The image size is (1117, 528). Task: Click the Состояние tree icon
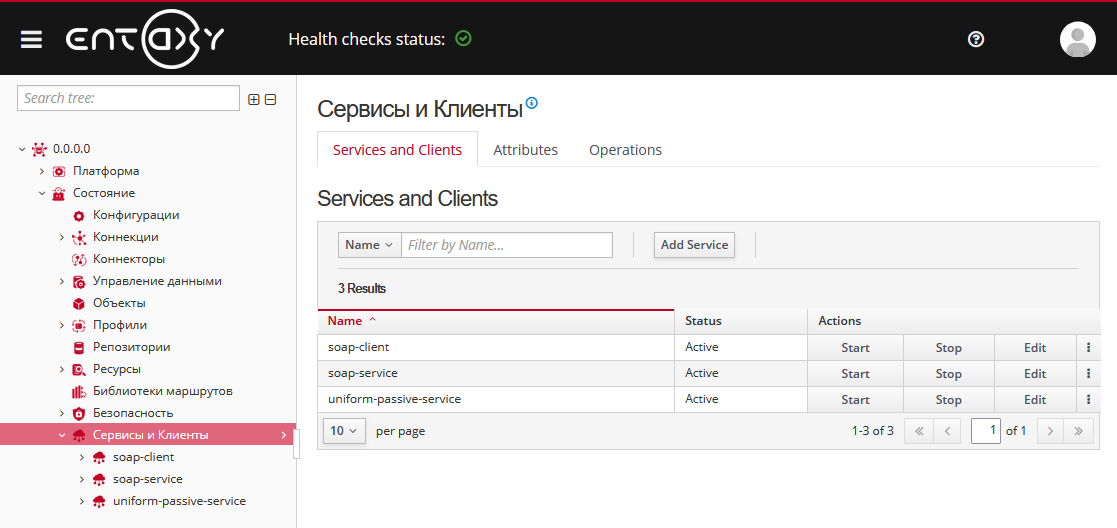[59, 193]
